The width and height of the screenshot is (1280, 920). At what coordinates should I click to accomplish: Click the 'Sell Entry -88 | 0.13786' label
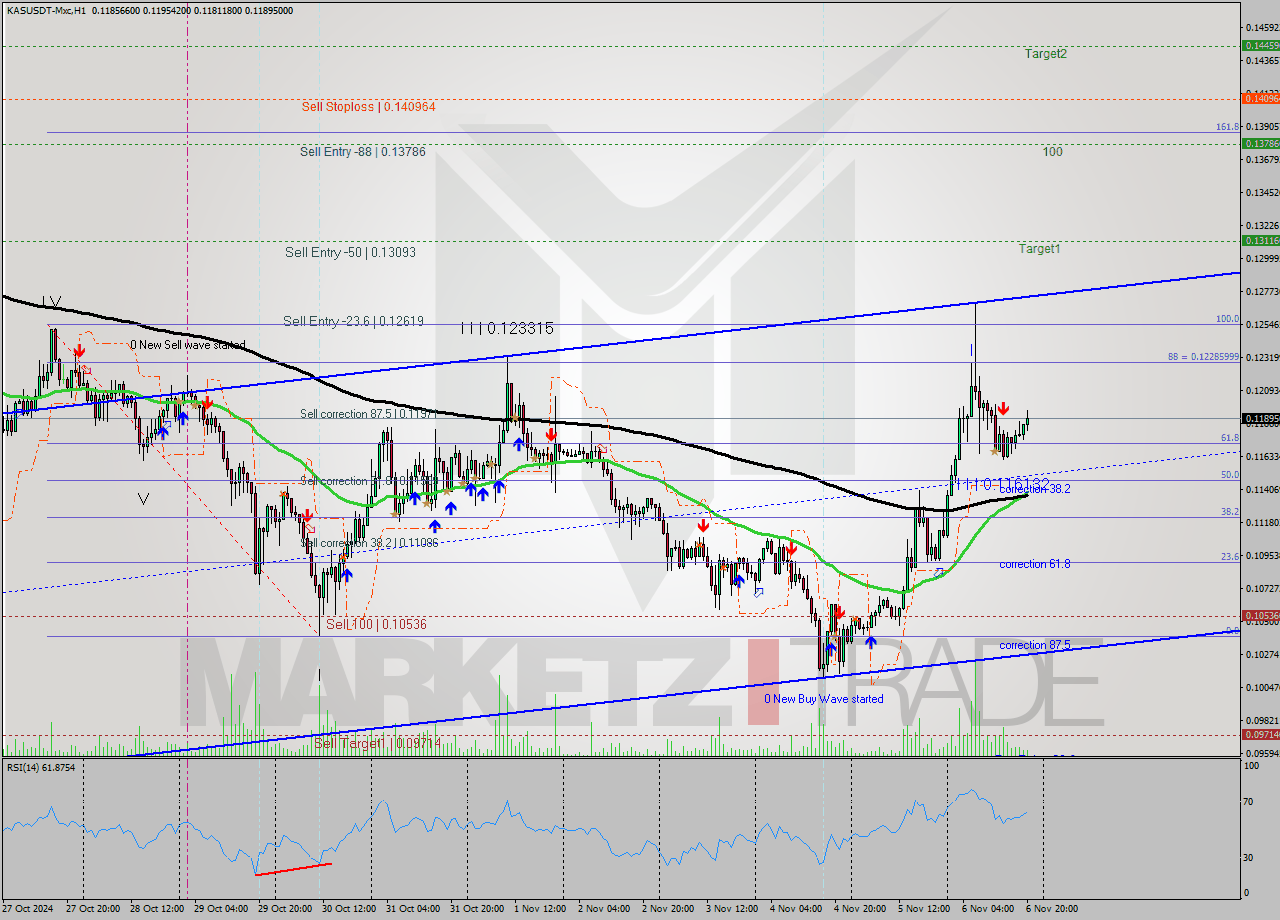(362, 152)
